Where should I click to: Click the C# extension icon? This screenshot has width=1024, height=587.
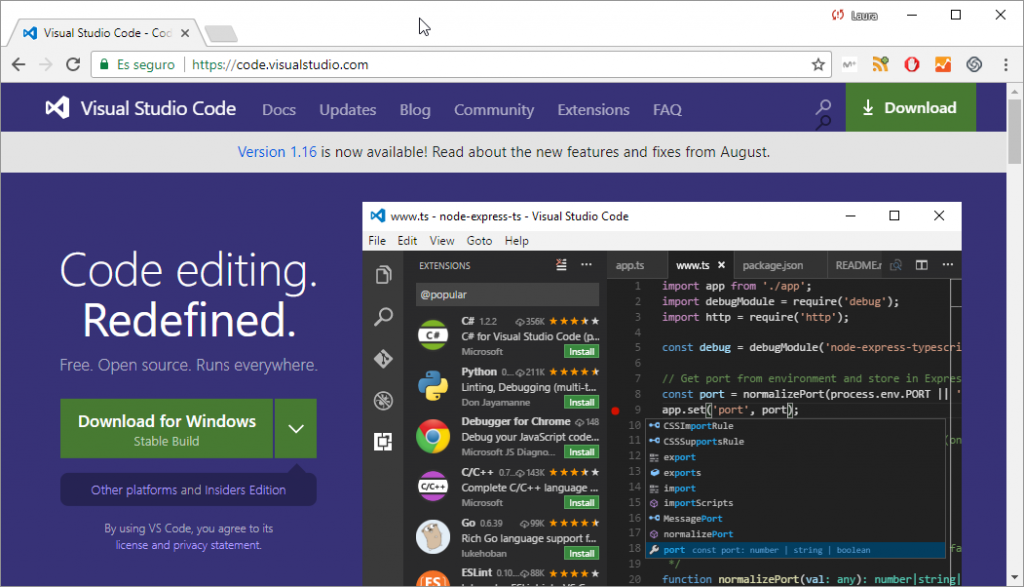433,335
